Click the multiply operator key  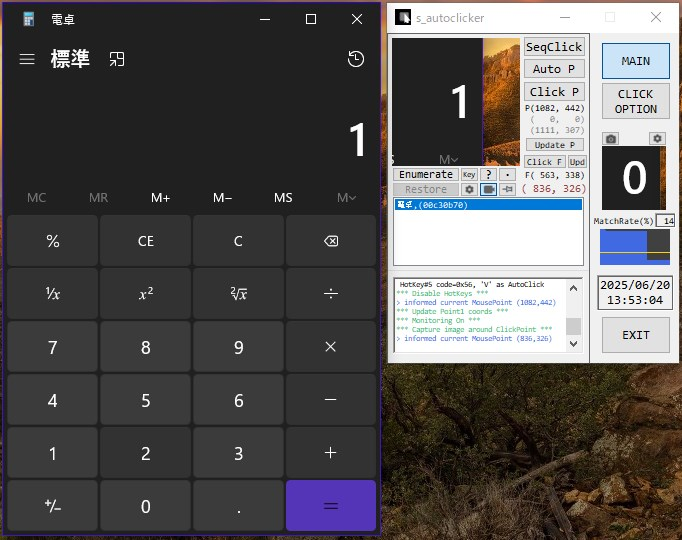tap(331, 347)
